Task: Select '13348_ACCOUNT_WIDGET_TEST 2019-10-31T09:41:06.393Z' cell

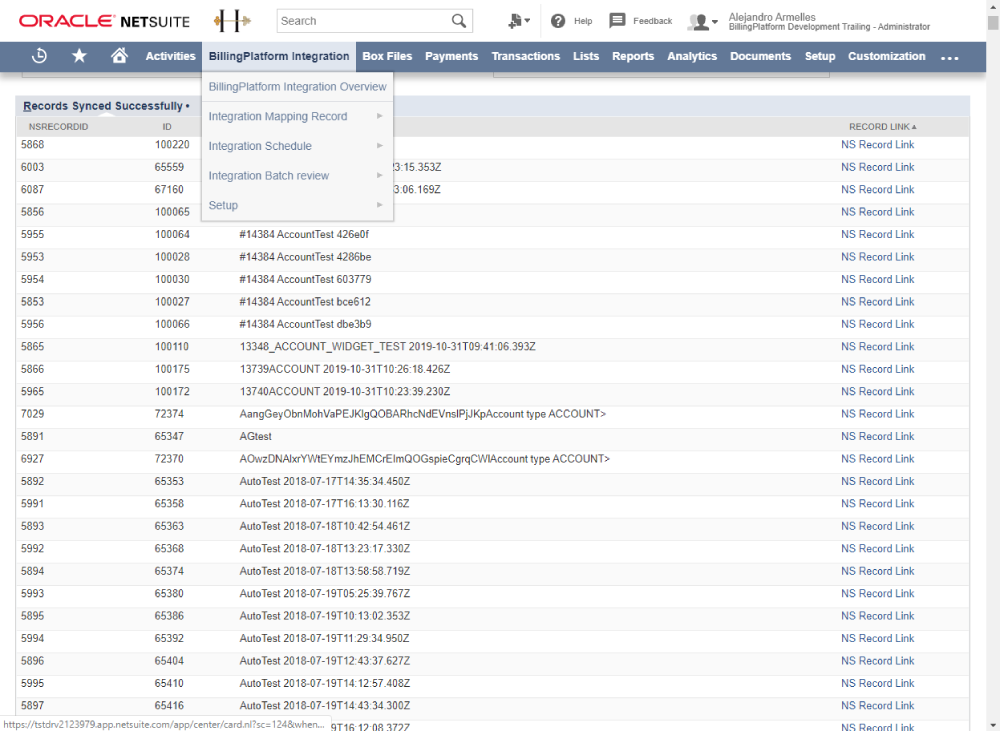Action: (x=388, y=347)
